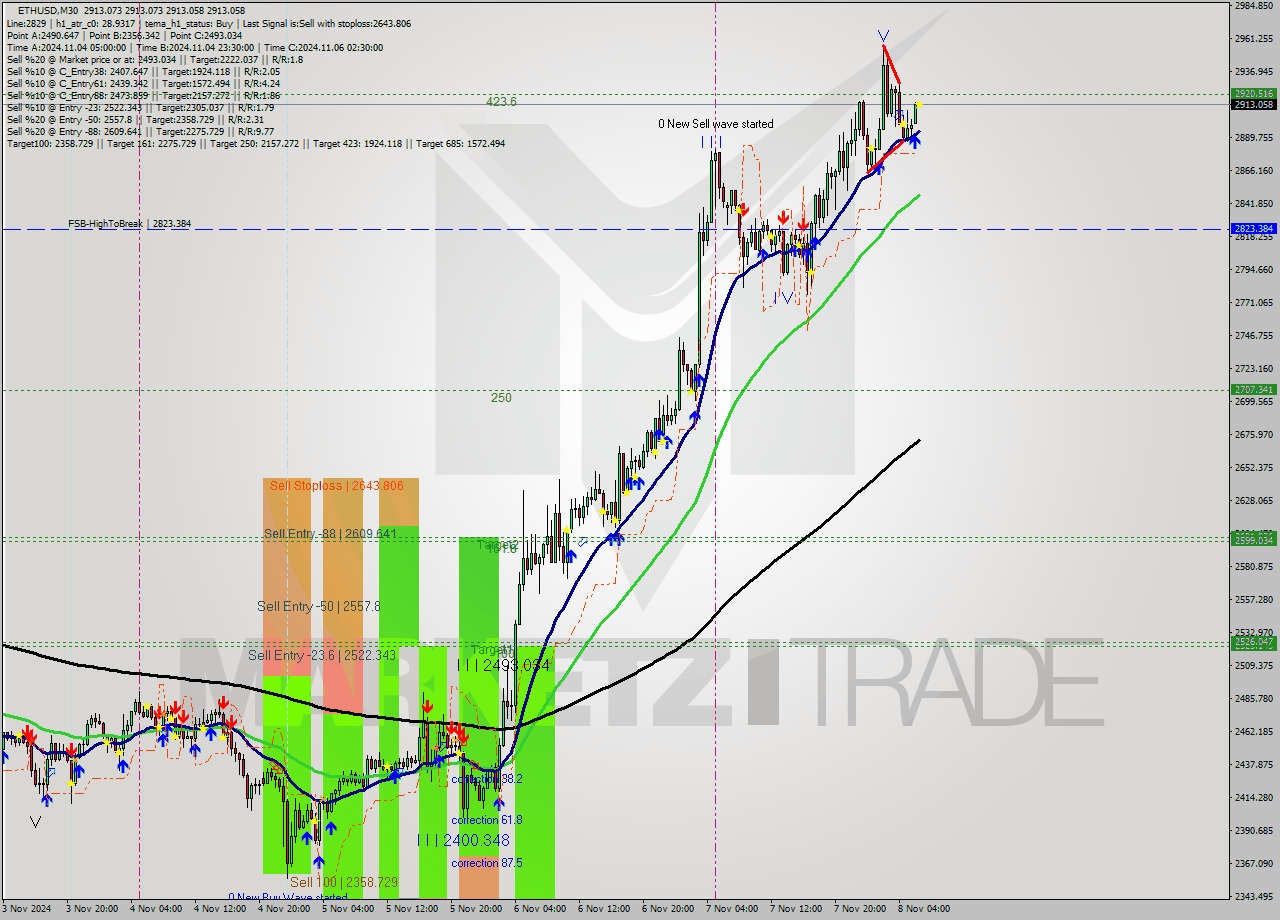The width and height of the screenshot is (1280, 920).
Task: Click the '8 Nov 04:00' time axis label
Action: click(x=923, y=909)
